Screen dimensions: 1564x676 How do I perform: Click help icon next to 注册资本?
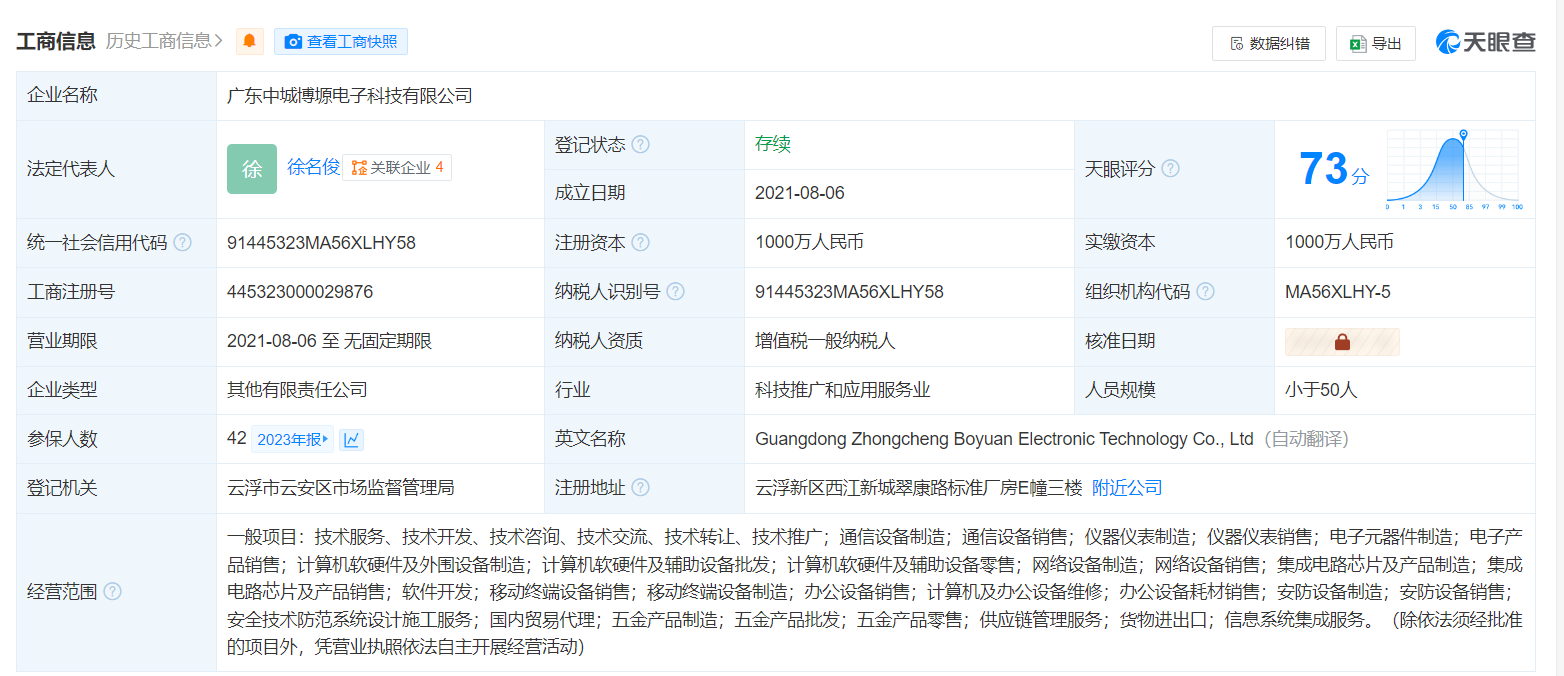point(641,243)
